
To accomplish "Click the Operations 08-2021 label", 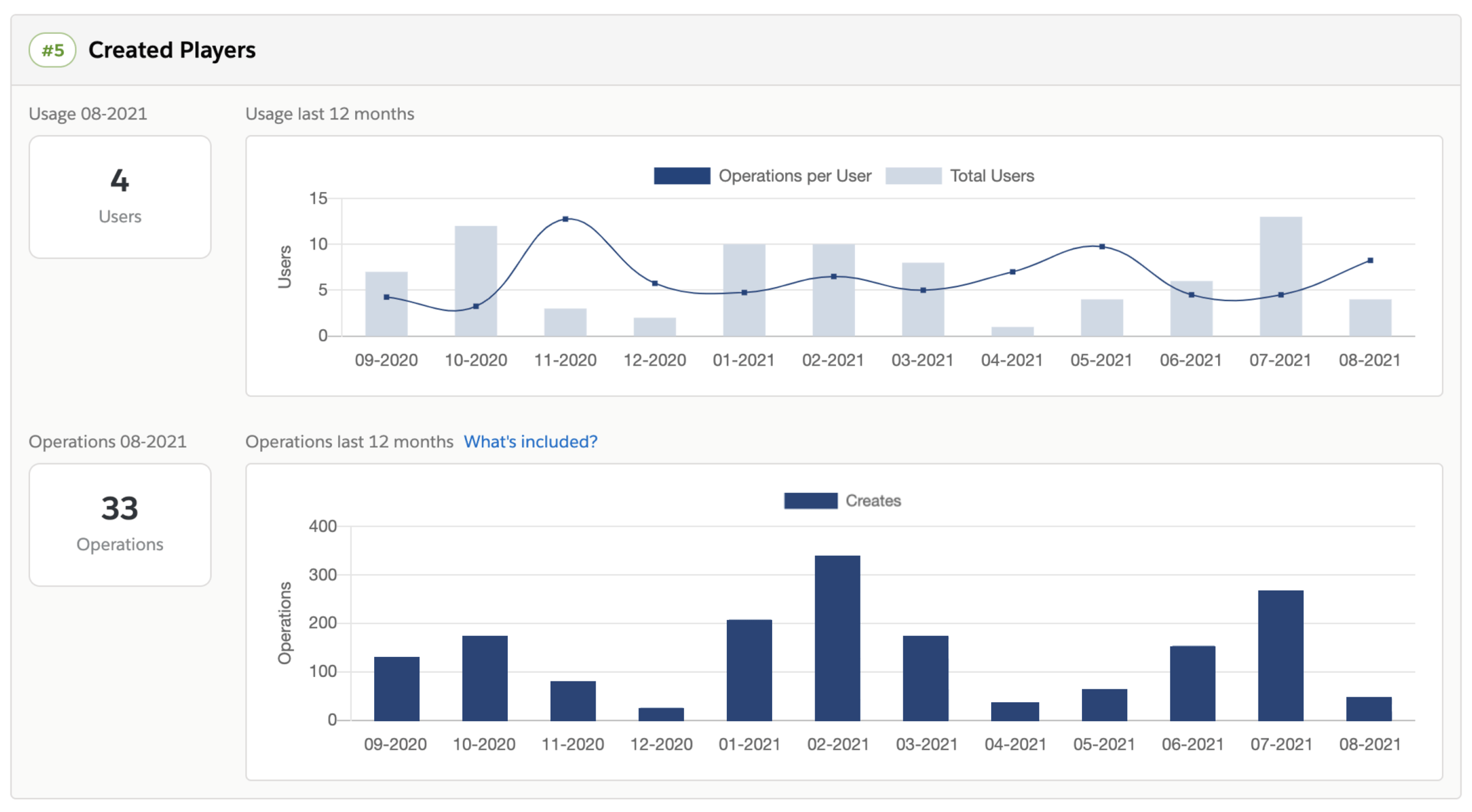I will tap(107, 442).
